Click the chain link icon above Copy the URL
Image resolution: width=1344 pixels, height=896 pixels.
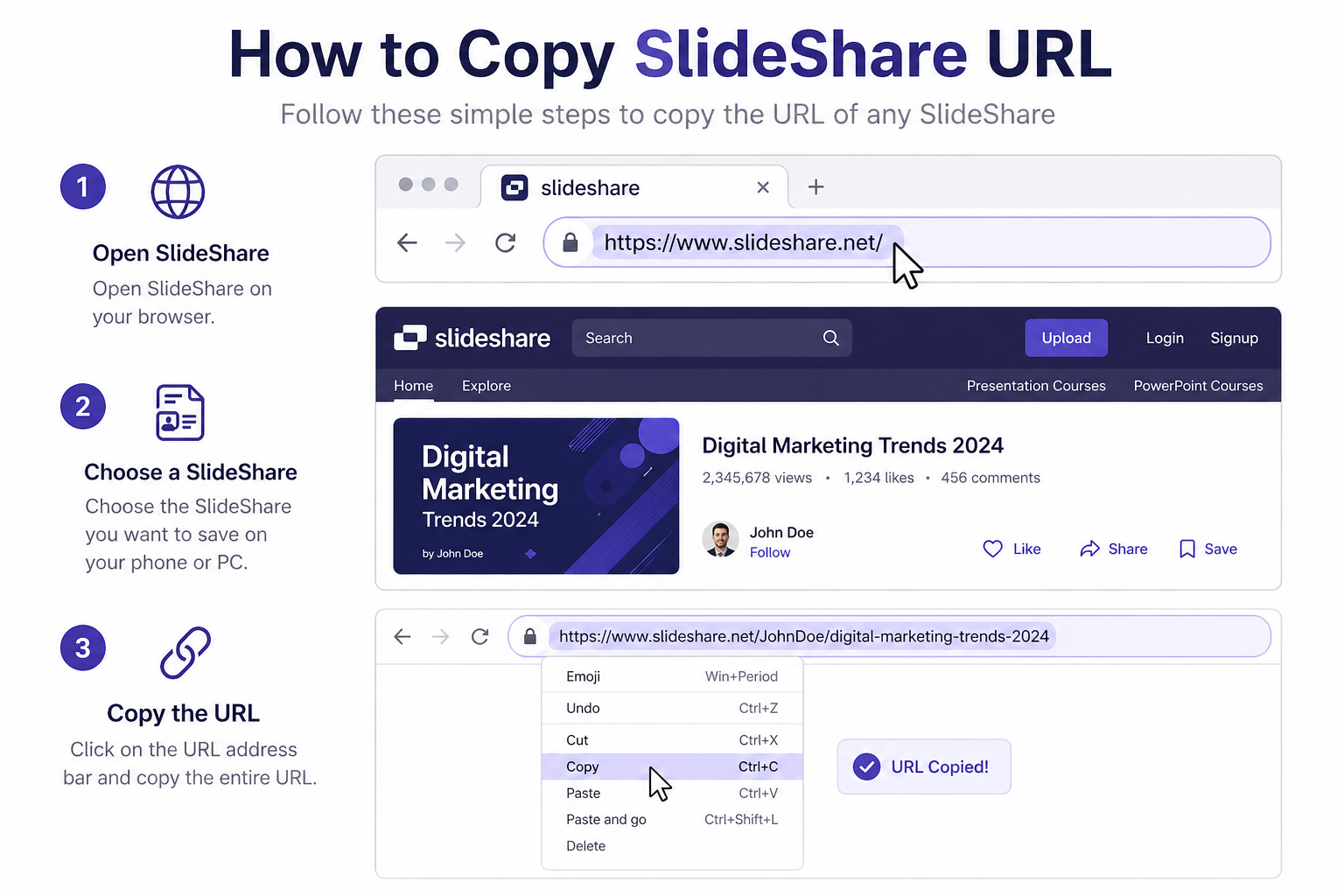[x=184, y=653]
